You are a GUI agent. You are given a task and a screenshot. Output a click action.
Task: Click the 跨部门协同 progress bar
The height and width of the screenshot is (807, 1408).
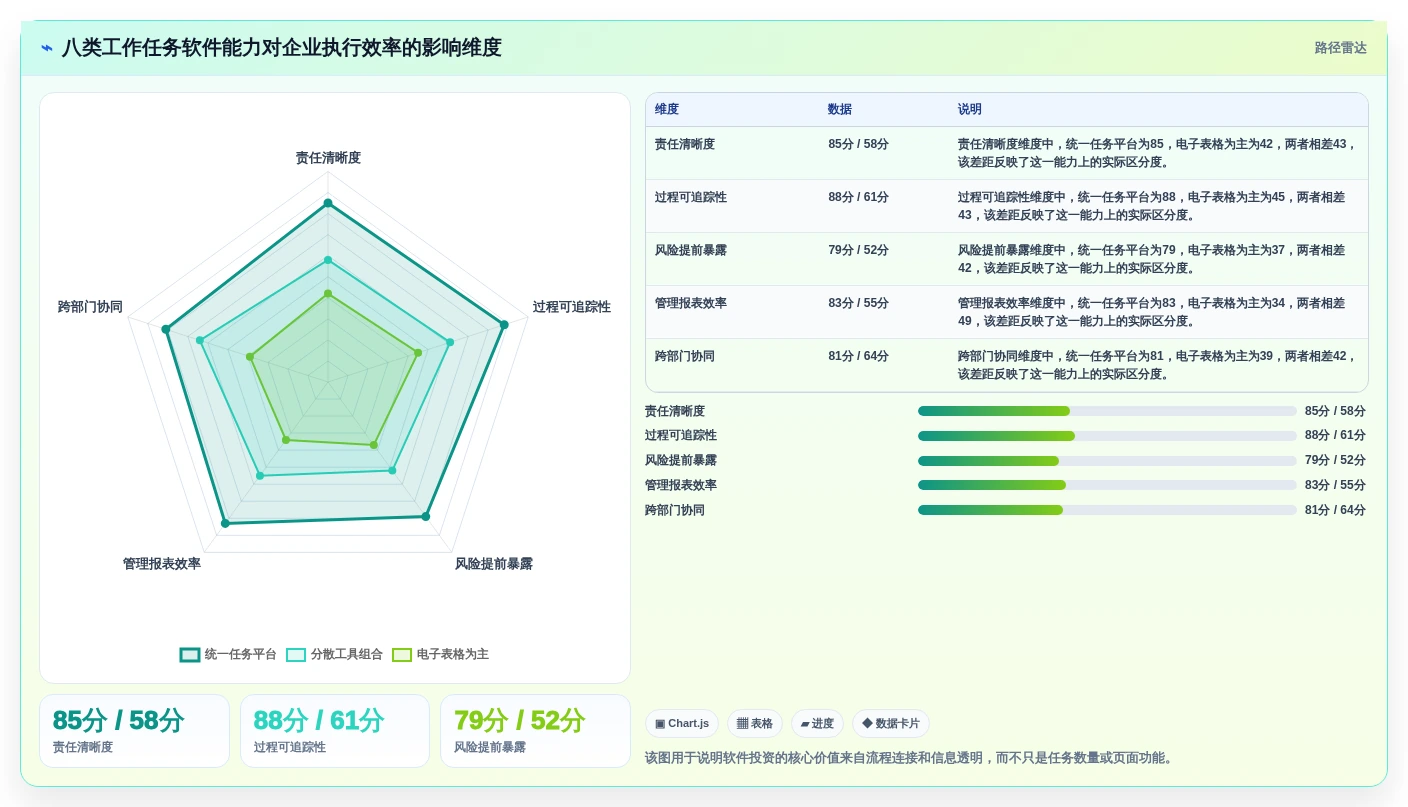[1107, 510]
